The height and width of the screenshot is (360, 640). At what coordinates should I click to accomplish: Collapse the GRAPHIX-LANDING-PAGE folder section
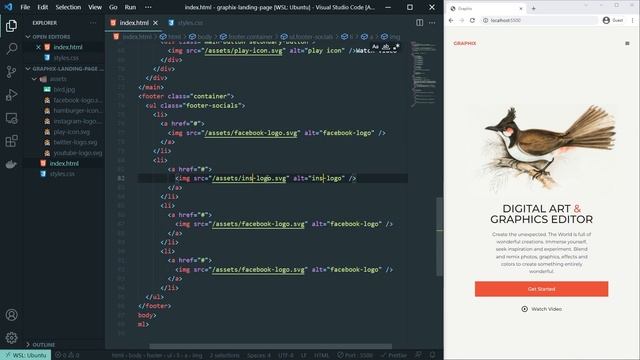pyautogui.click(x=64, y=69)
